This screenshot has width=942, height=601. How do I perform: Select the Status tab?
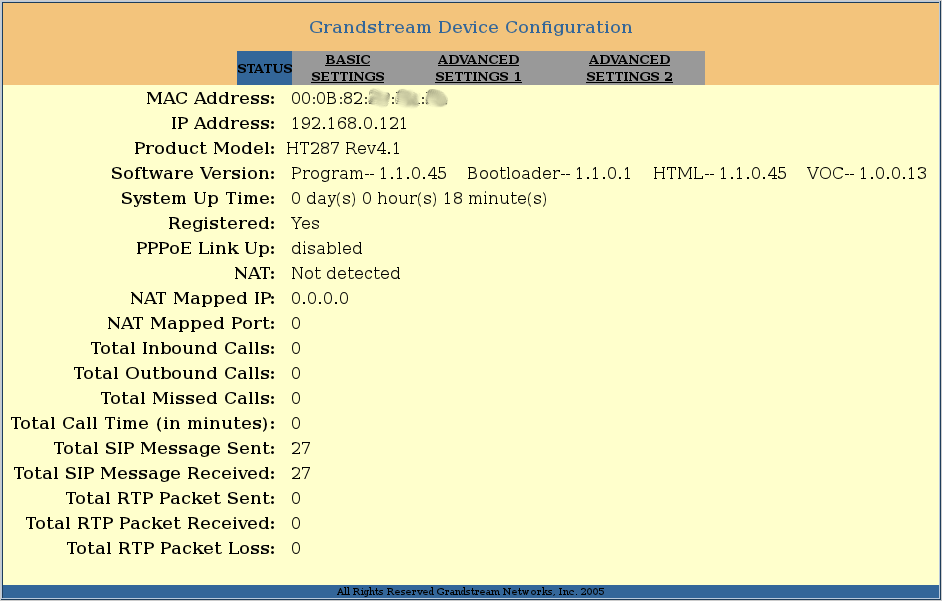tap(264, 69)
